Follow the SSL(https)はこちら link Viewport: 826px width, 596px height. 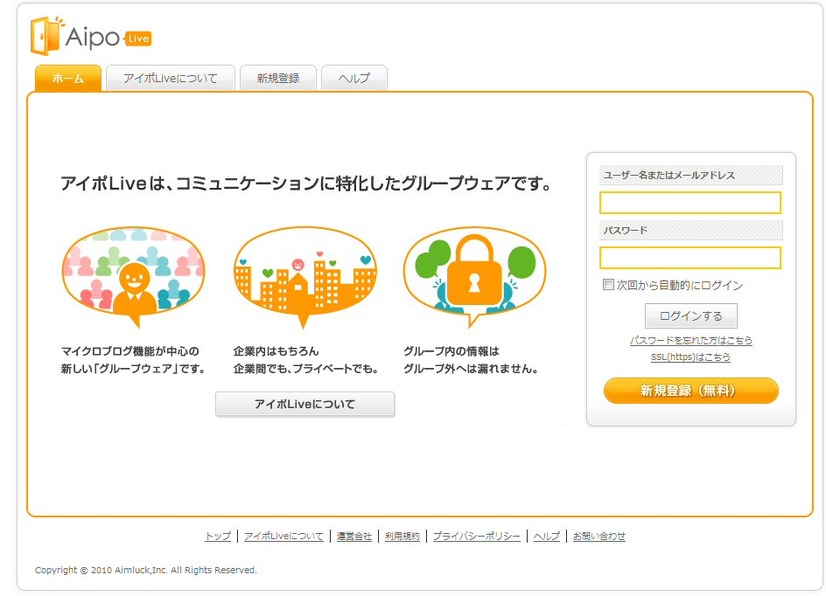[x=691, y=357]
